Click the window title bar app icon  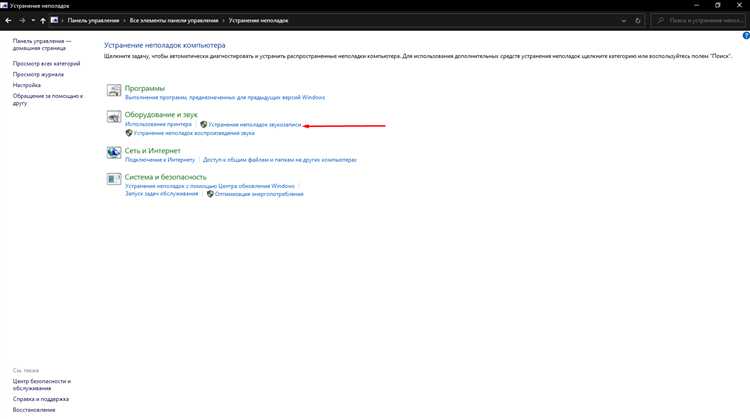click(4, 5)
